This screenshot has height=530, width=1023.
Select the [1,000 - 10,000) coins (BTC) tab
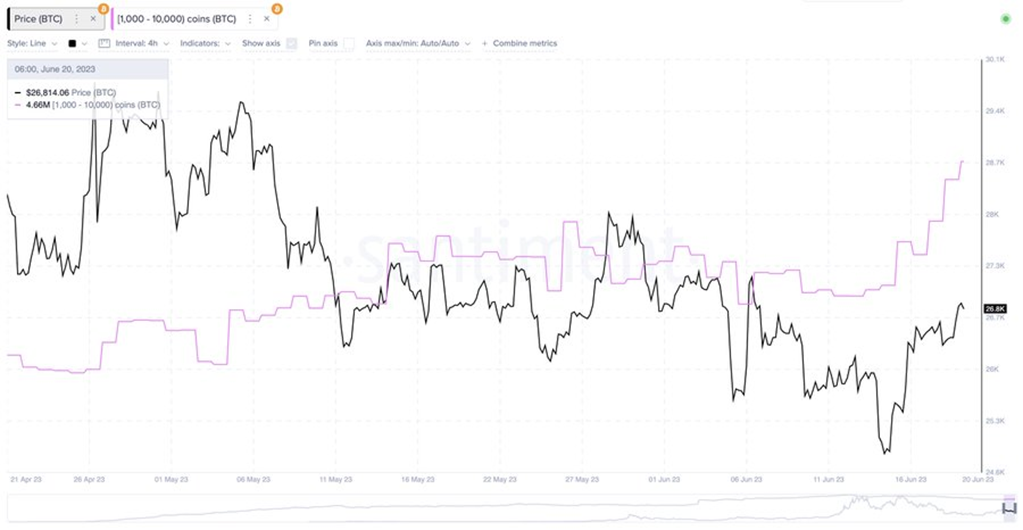pos(180,18)
